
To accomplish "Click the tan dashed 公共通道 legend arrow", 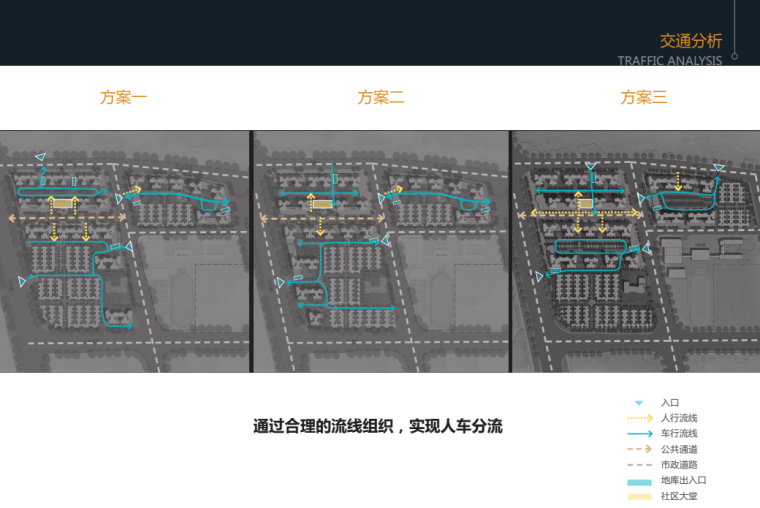I will coord(638,450).
